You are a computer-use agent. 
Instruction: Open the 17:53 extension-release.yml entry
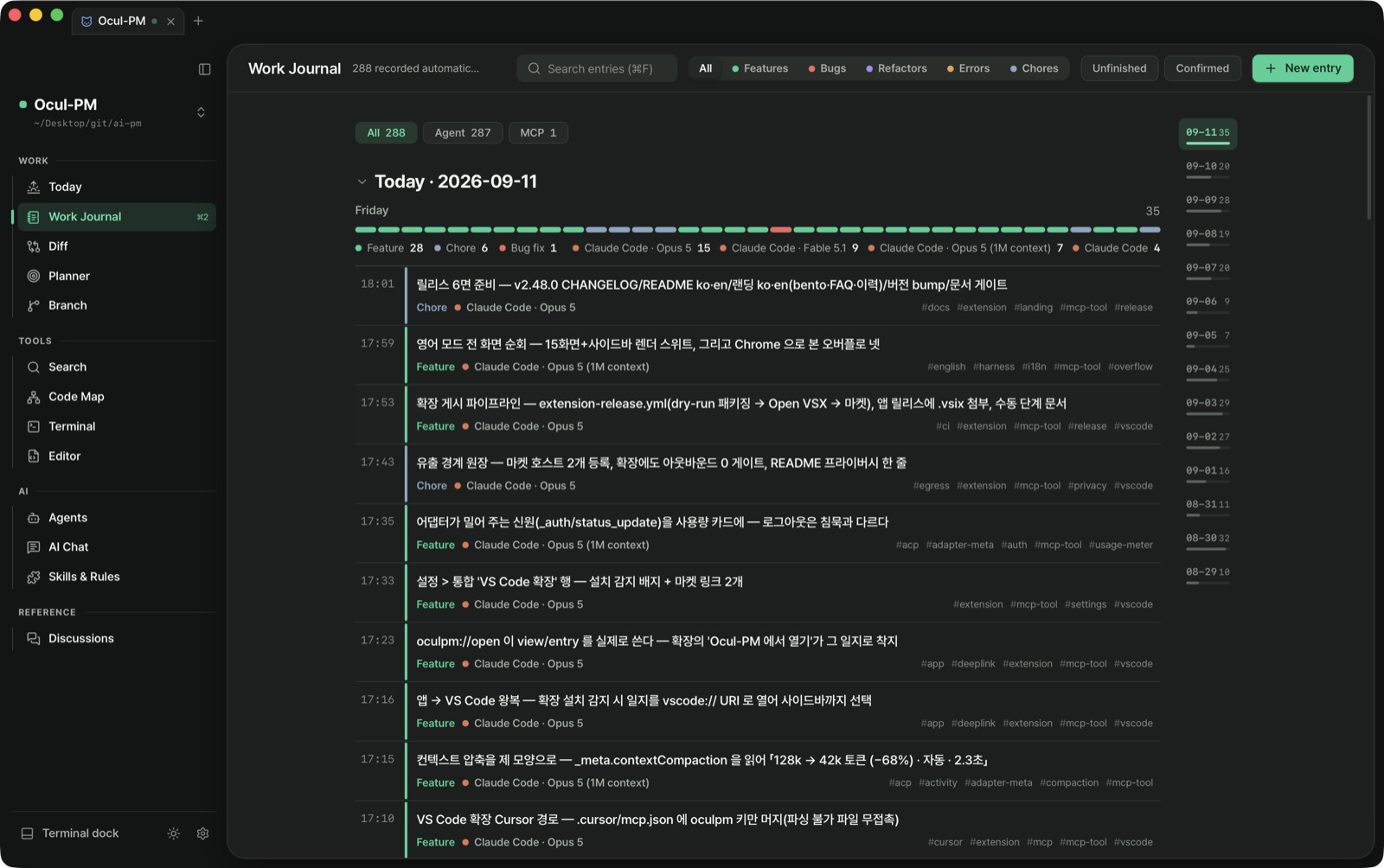[758, 414]
